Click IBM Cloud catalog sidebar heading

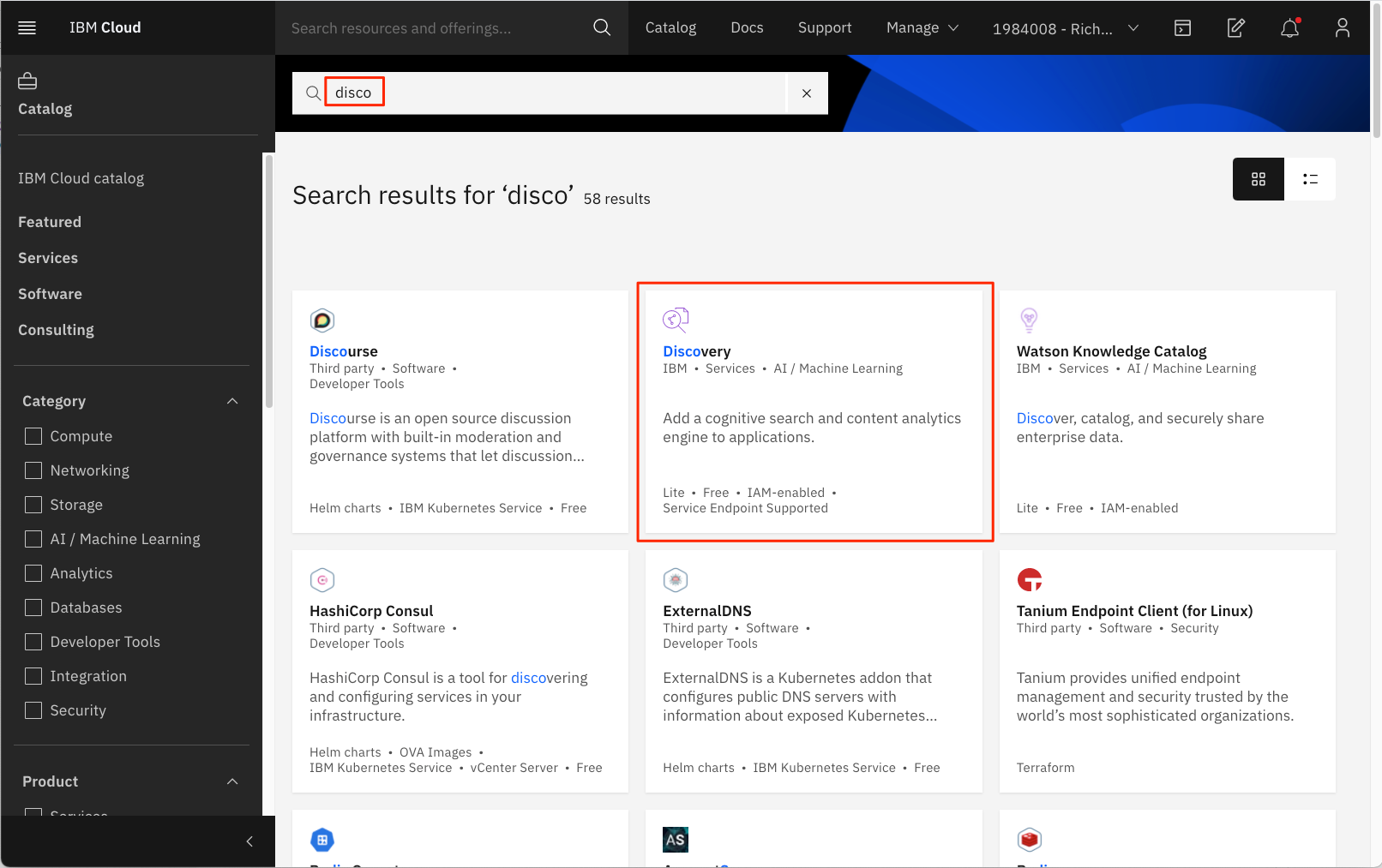coord(81,178)
